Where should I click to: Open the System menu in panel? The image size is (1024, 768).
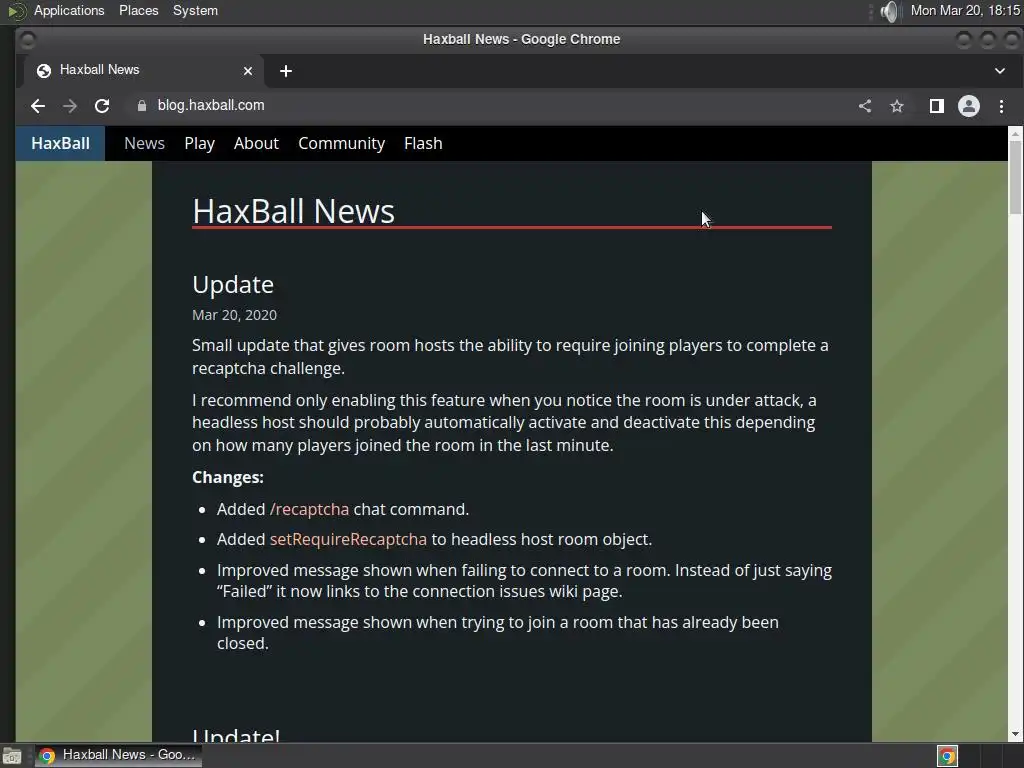(x=195, y=10)
